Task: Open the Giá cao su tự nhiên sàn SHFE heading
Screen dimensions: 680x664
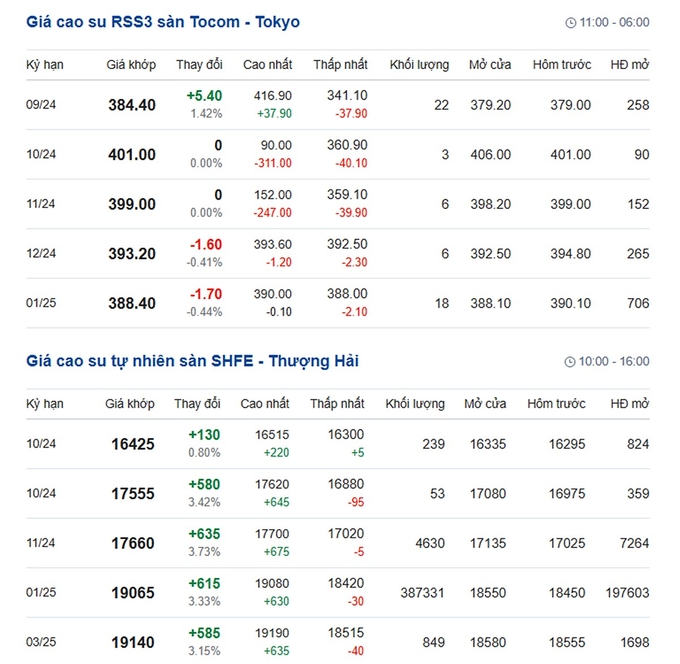Action: click(x=192, y=361)
